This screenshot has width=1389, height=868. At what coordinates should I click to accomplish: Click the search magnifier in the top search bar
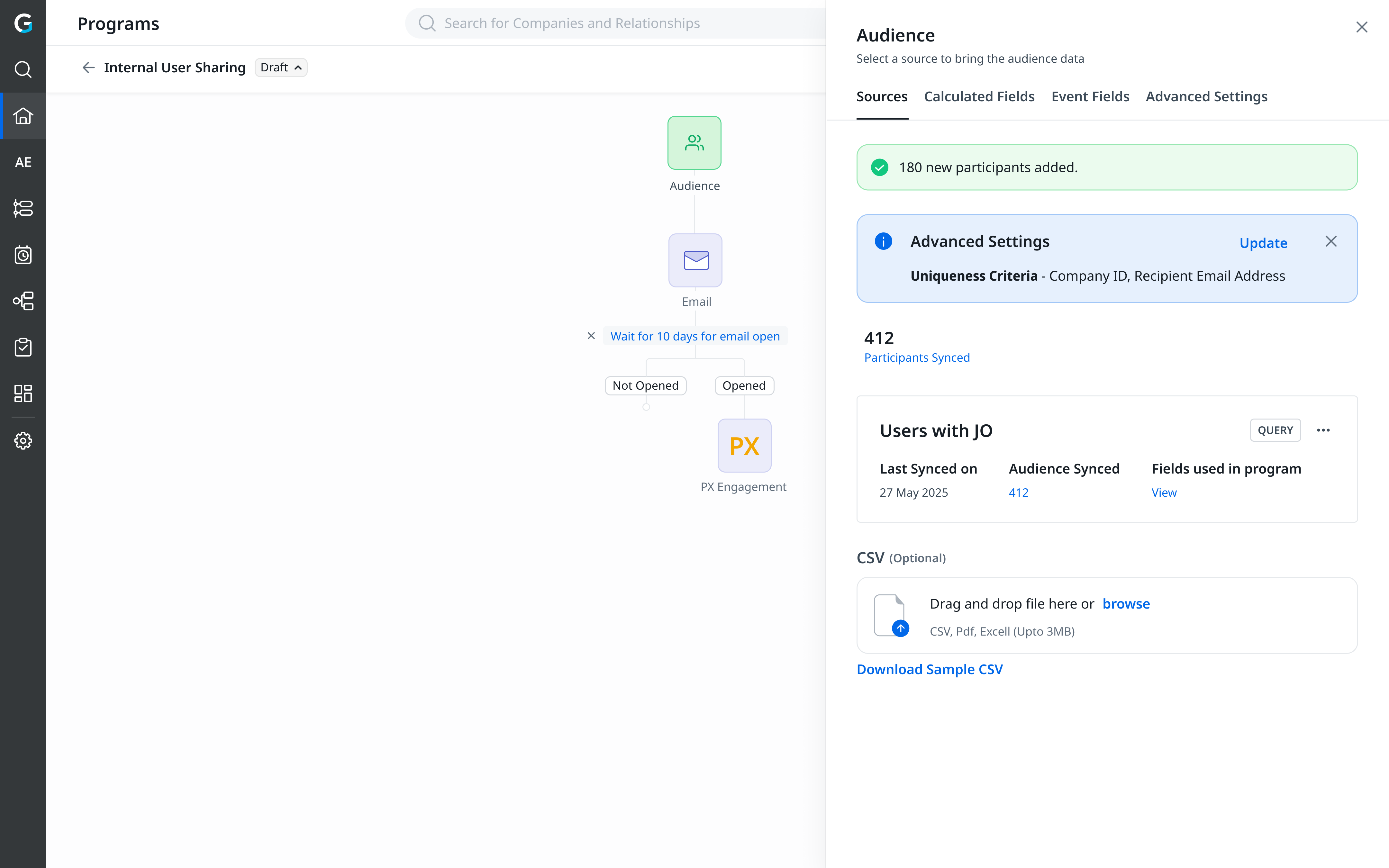coord(427,23)
